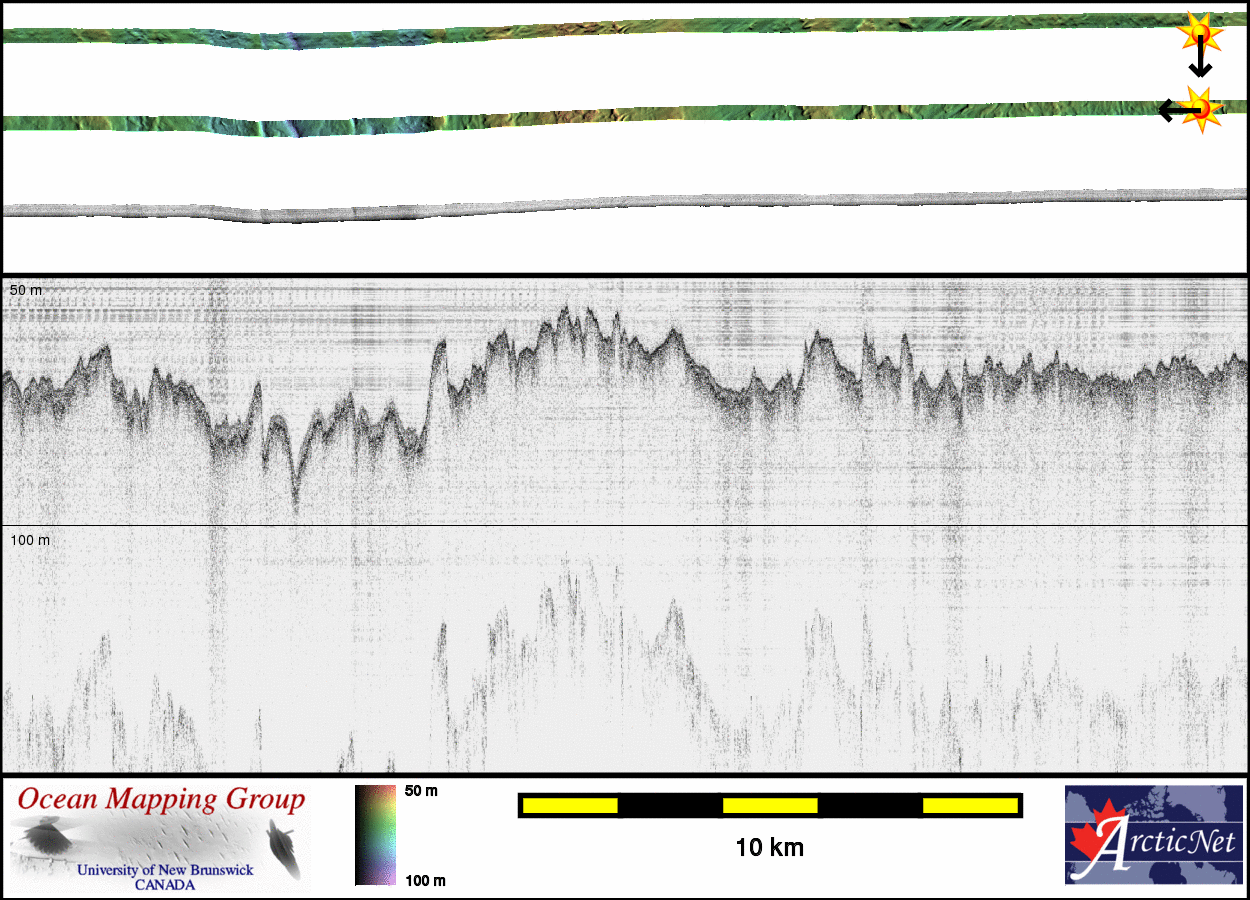The height and width of the screenshot is (900, 1250).
Task: Click the 50 m depth label in profile
Action: (x=26, y=290)
